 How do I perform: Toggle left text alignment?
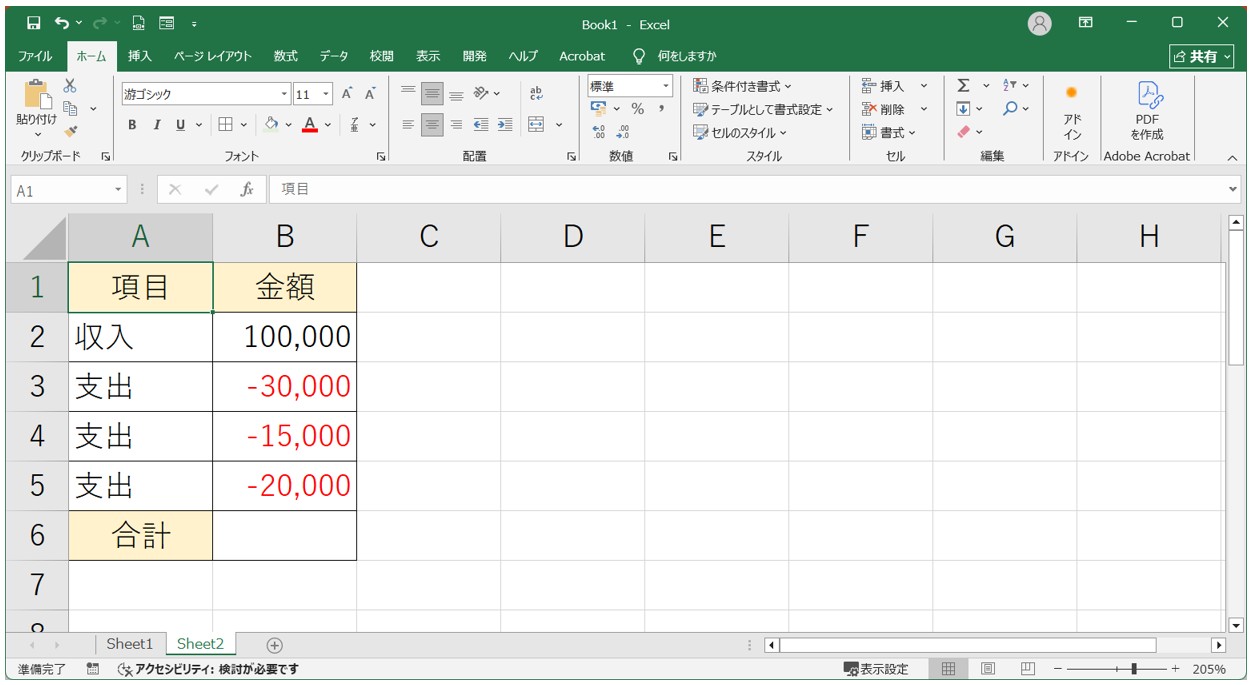point(408,125)
